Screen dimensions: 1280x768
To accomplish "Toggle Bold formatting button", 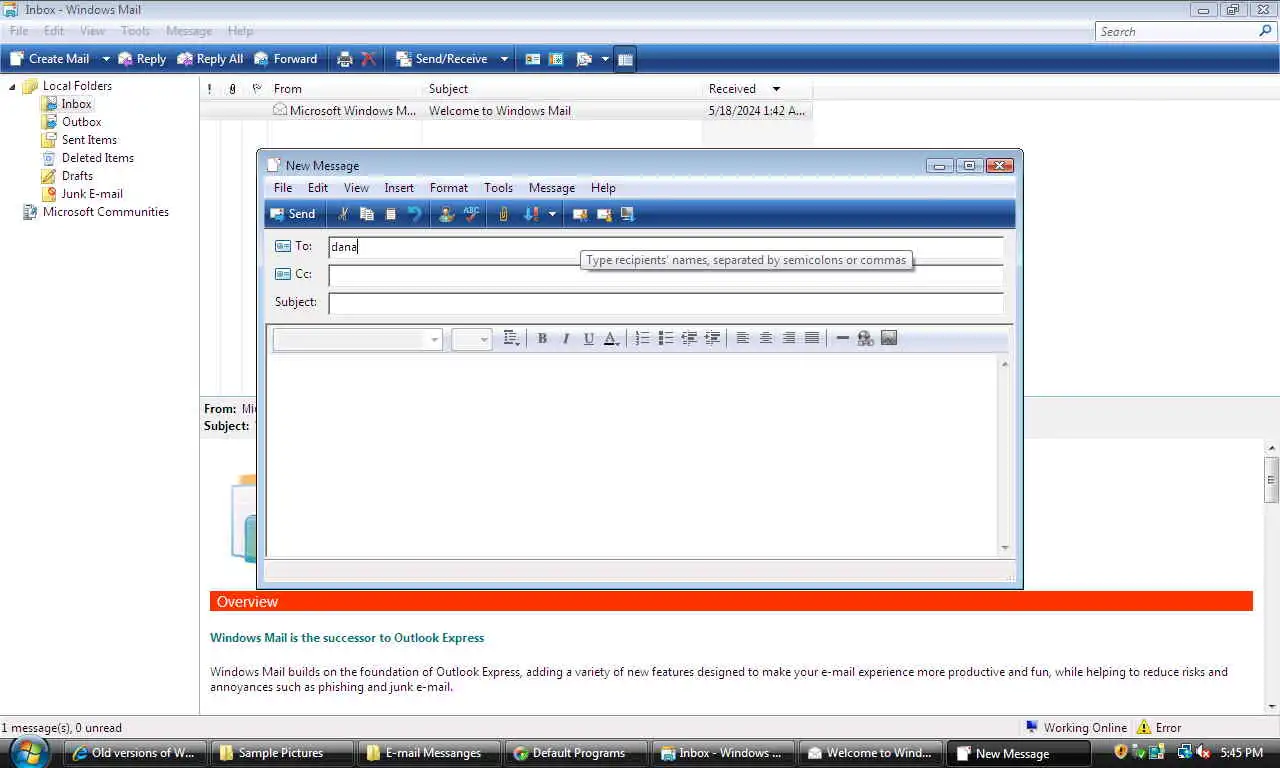I will pos(542,339).
